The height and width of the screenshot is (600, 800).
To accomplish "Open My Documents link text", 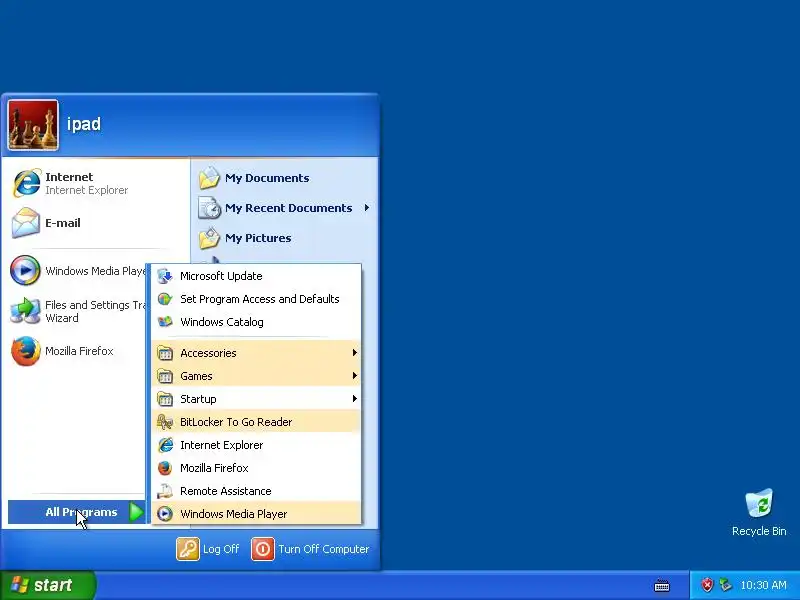I will click(267, 178).
